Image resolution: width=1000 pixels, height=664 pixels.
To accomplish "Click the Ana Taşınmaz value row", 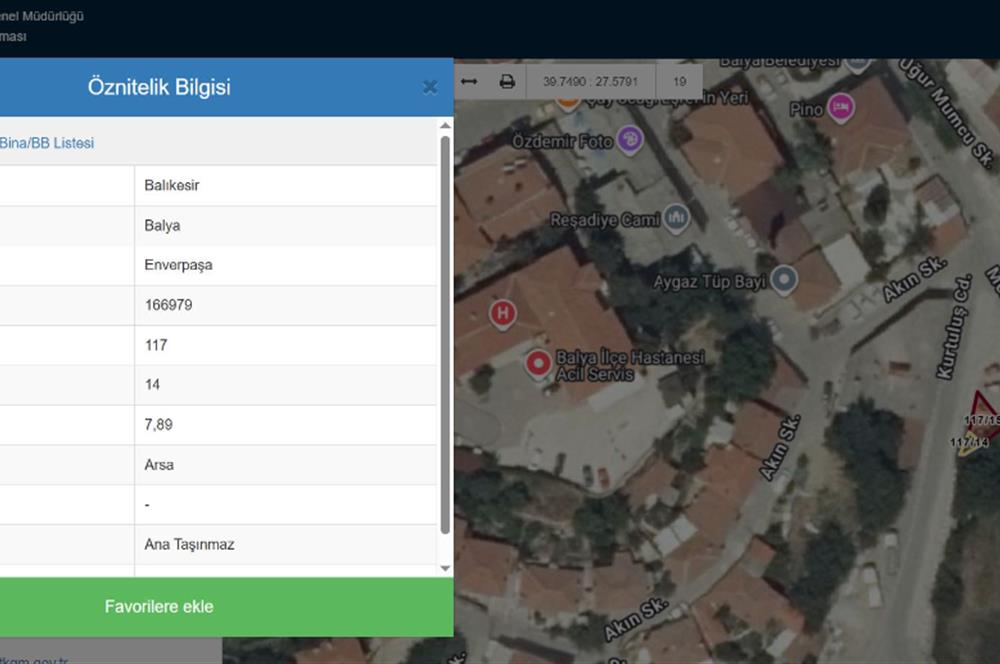I will 285,544.
